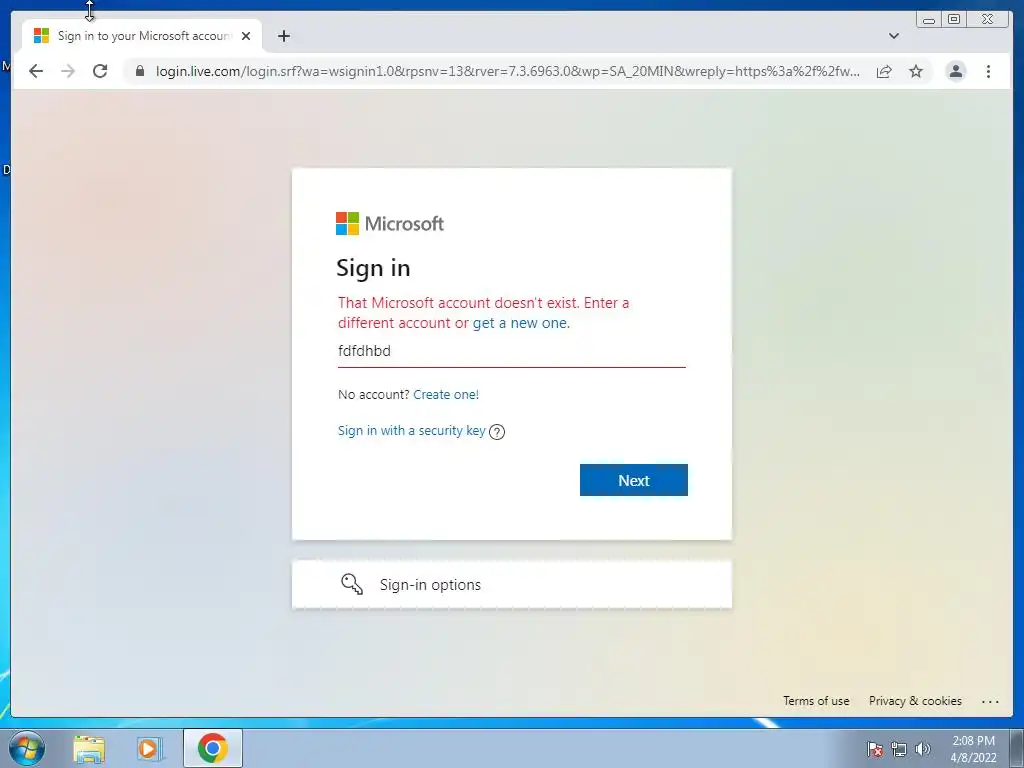Open the Chrome profile avatar
This screenshot has width=1024, height=768.
[955, 71]
